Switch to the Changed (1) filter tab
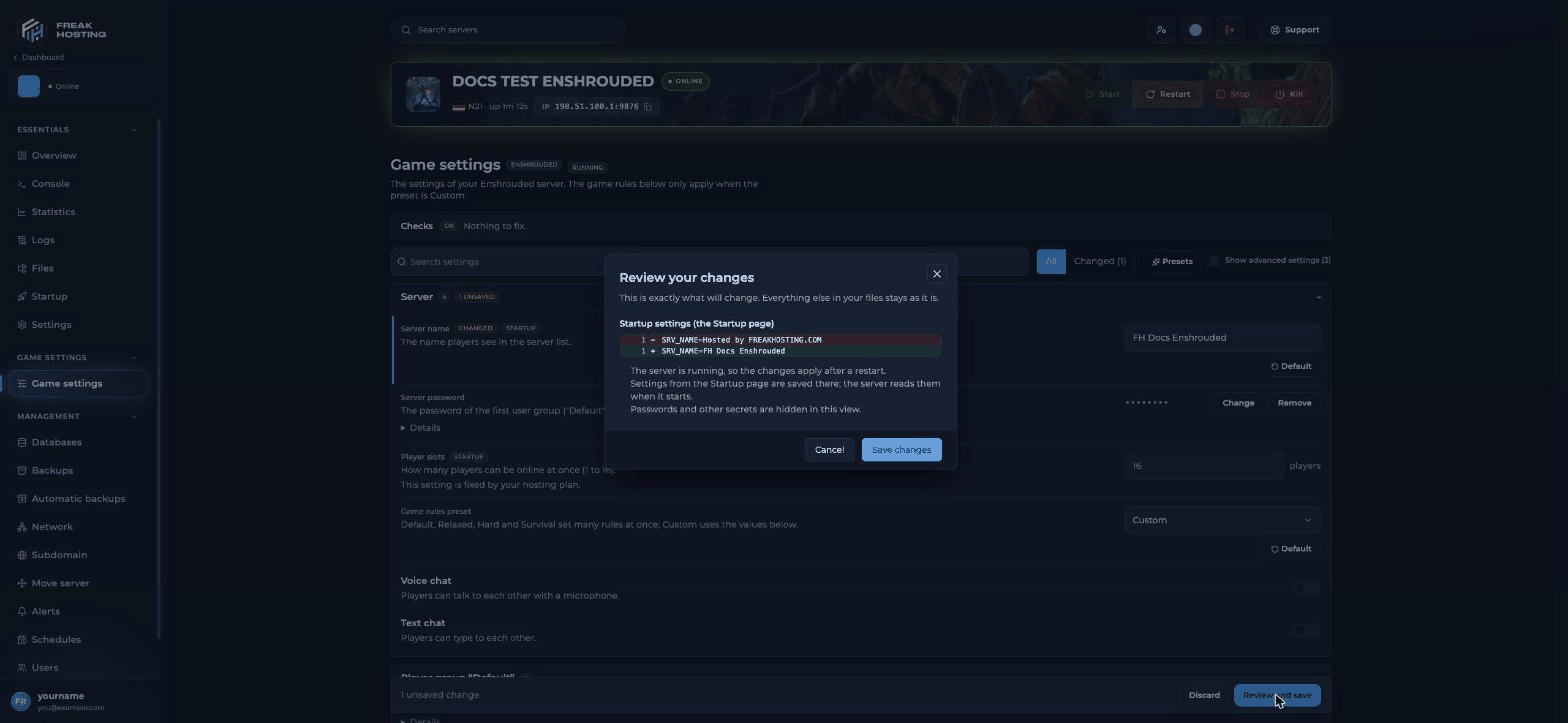This screenshot has width=1568, height=723. pos(1099,261)
